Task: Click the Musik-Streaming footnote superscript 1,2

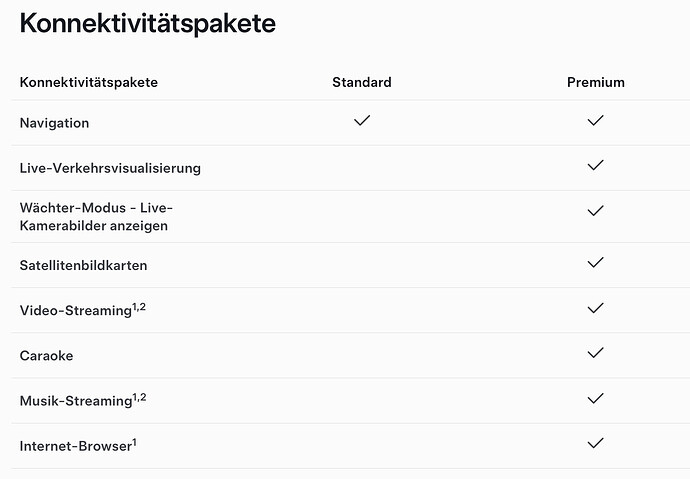Action: (x=139, y=397)
